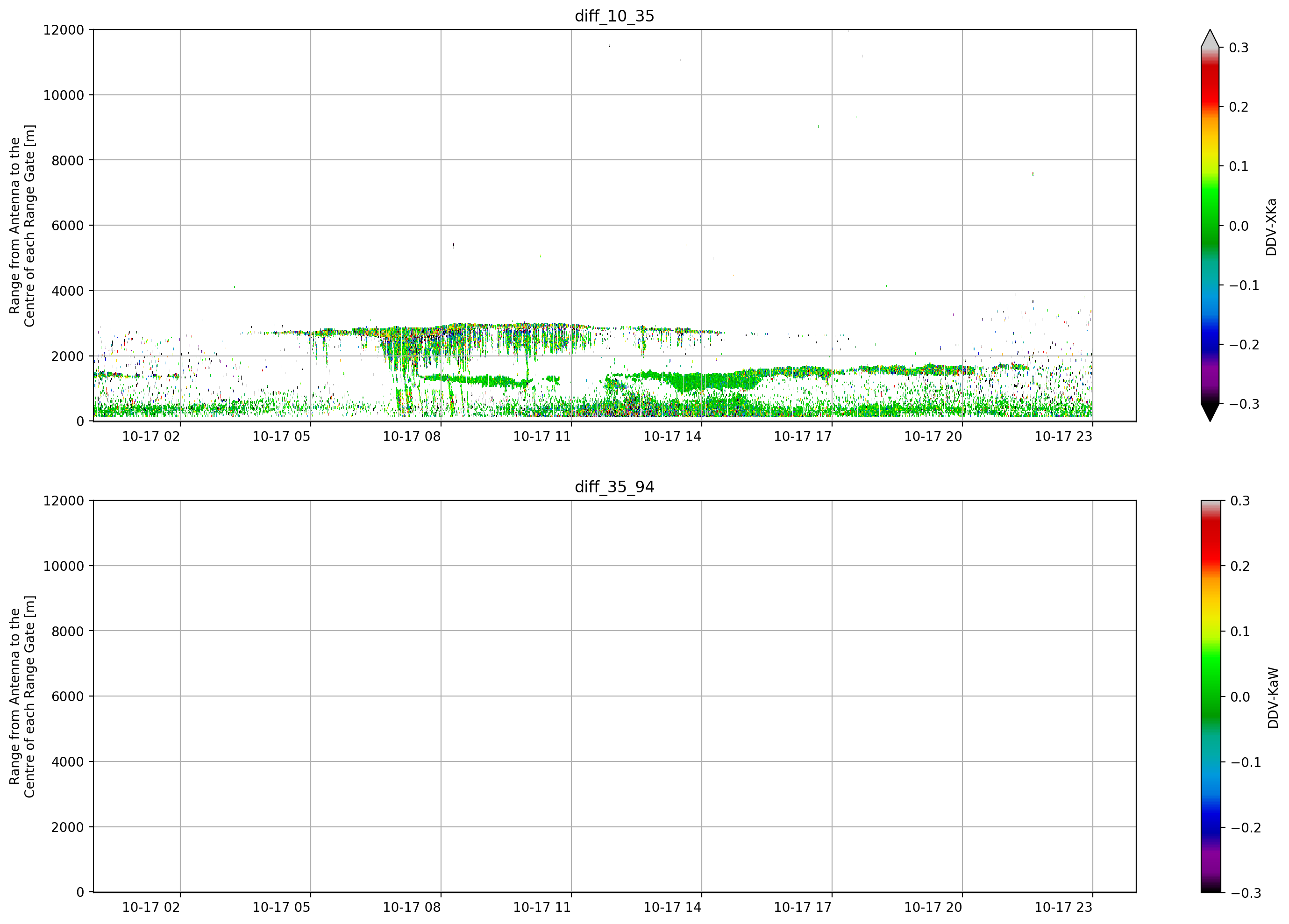Image resolution: width=1289 pixels, height=924 pixels.
Task: Select the "−0.2" tick on DDV-XKa colorbar
Action: (1244, 345)
